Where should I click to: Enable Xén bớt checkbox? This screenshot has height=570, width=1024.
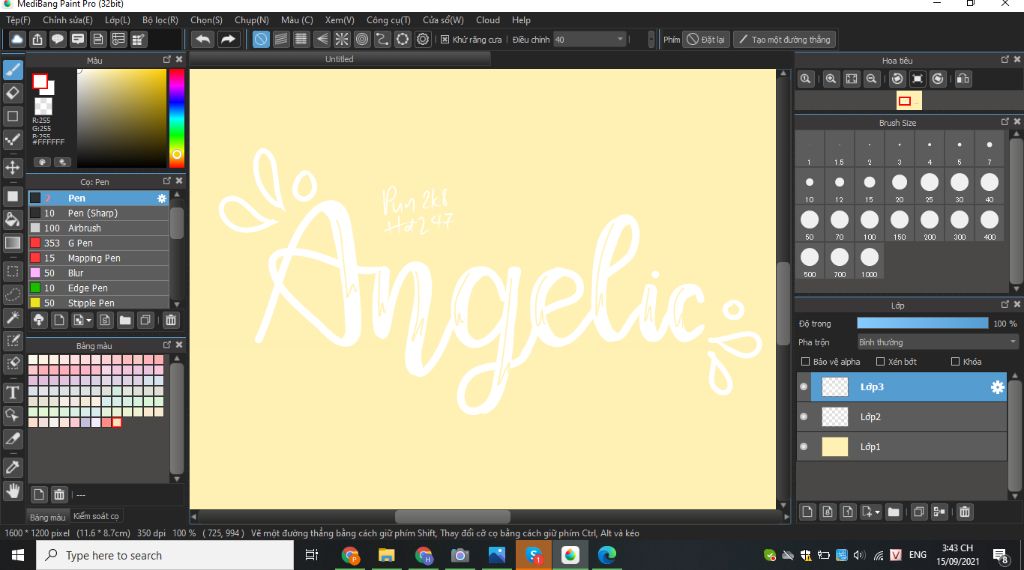coord(880,362)
